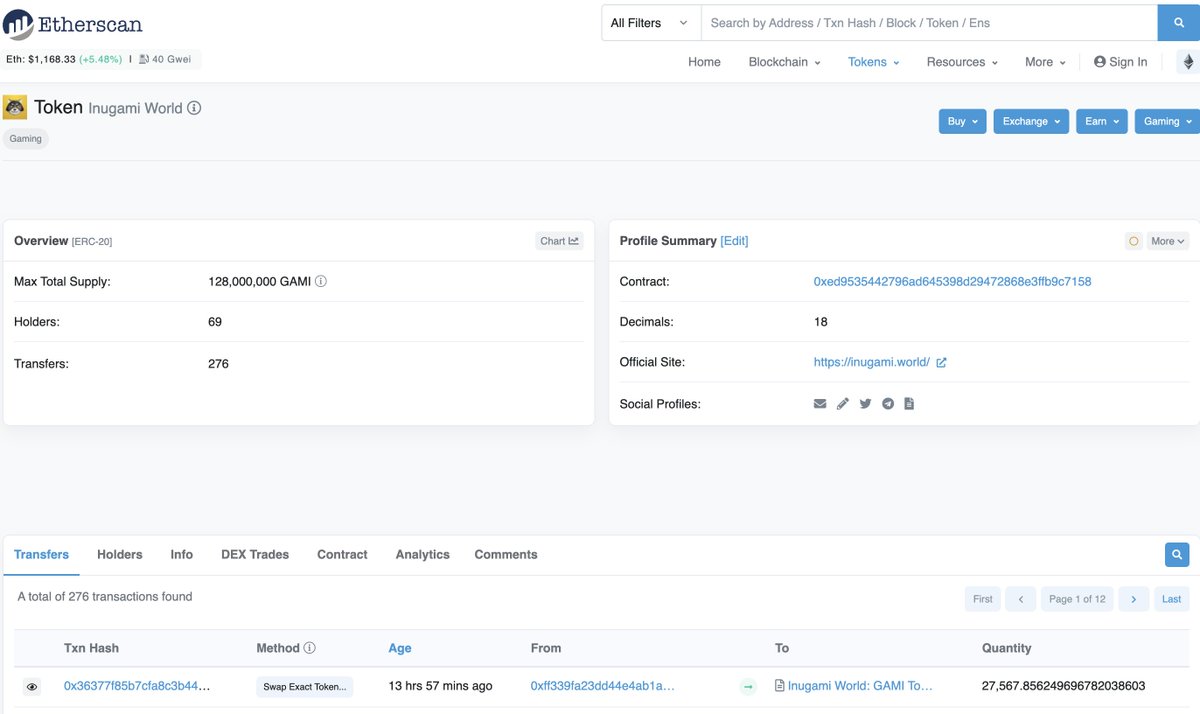
Task: Click the whitepaper document social icon
Action: [909, 404]
